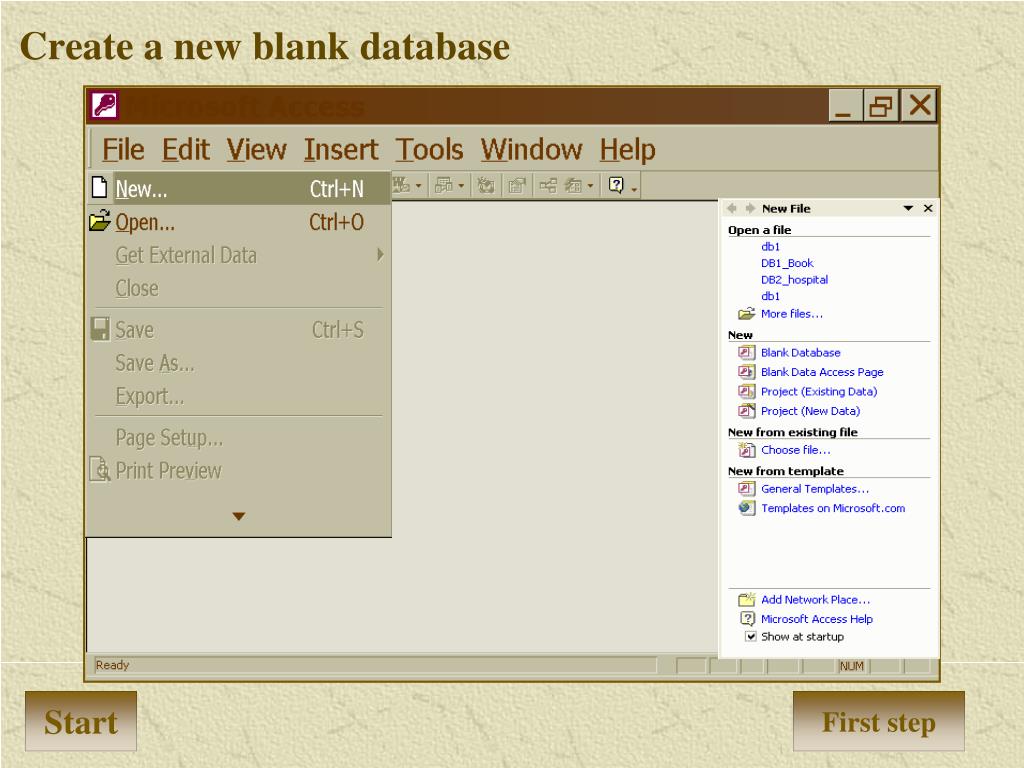Image resolution: width=1024 pixels, height=768 pixels.
Task: Click the Microsoft Access key icon in title bar
Action: tap(104, 105)
